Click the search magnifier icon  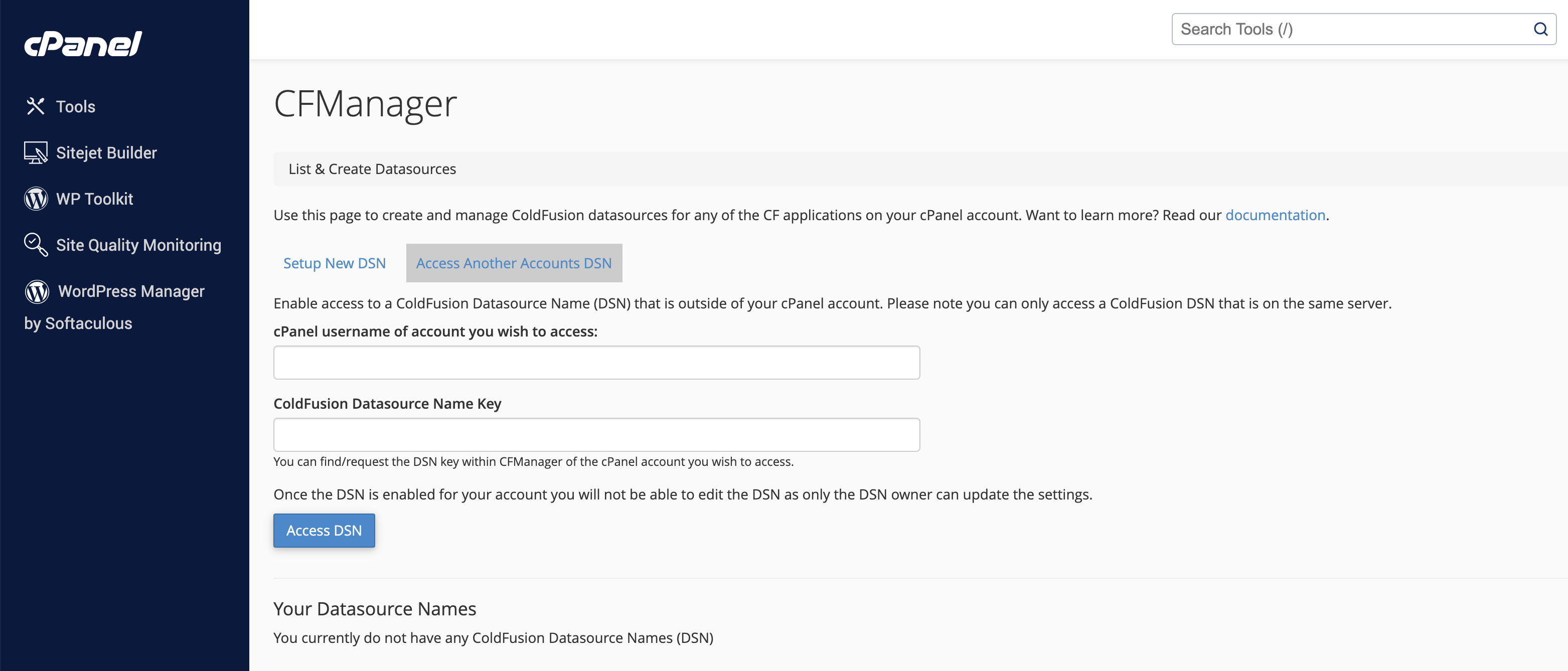coord(1540,29)
